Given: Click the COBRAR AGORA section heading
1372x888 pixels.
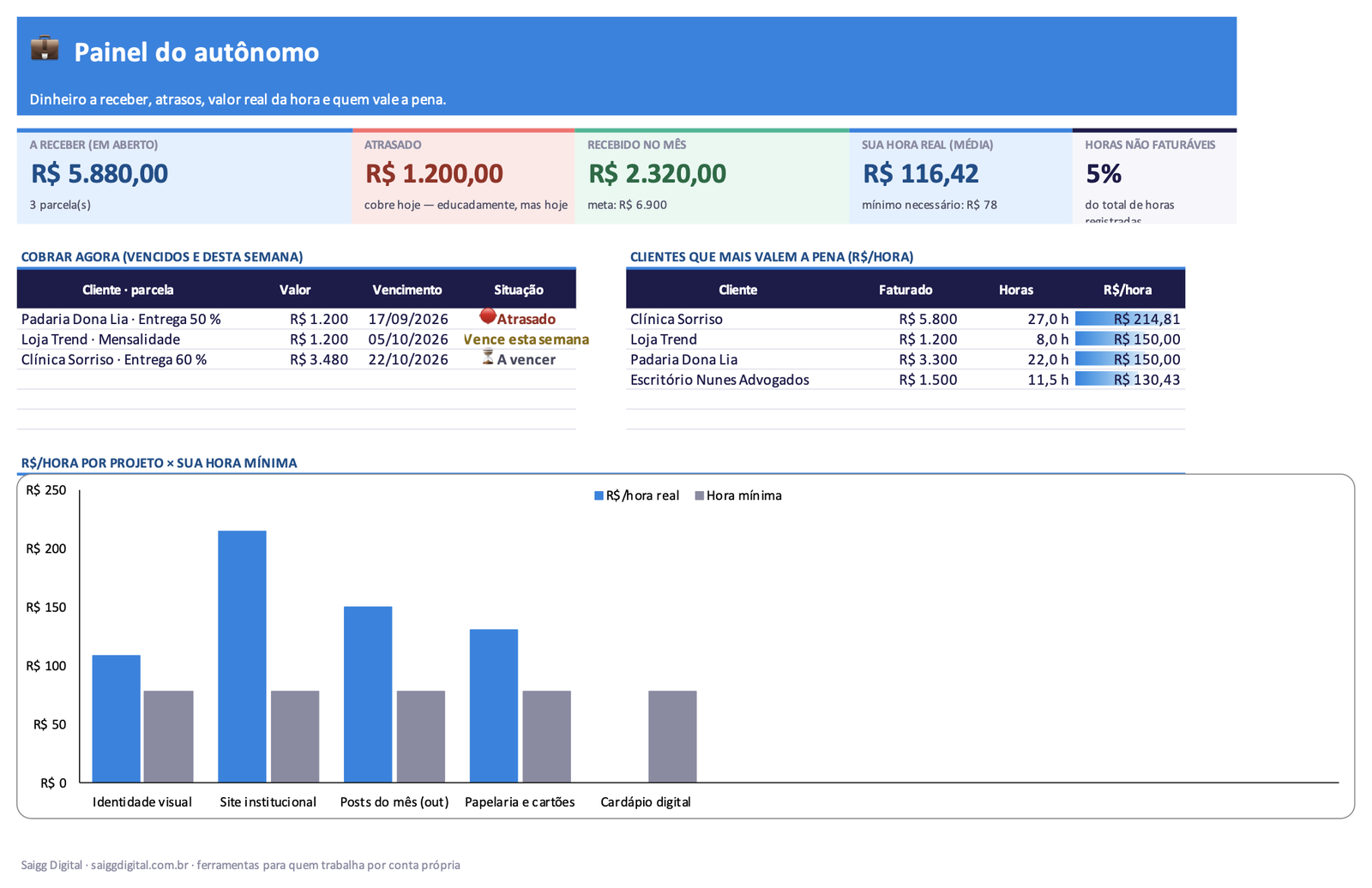Looking at the screenshot, I should [162, 257].
